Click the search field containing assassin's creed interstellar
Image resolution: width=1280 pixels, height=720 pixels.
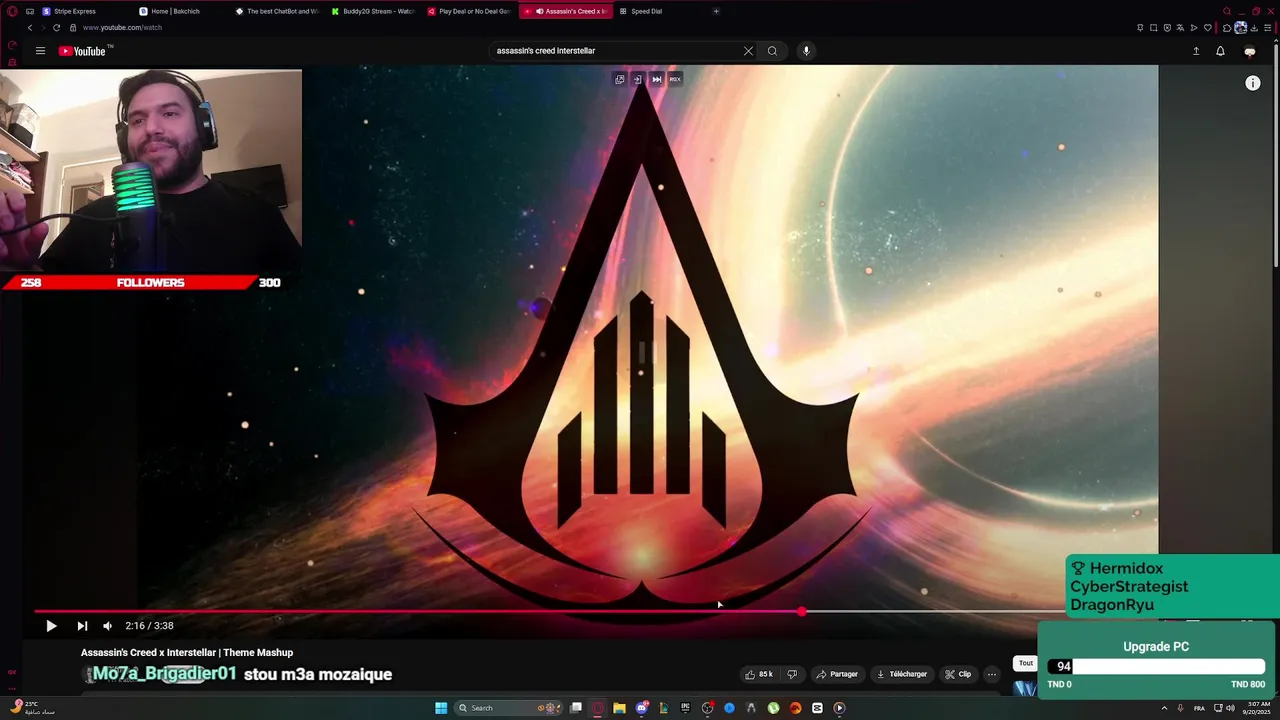click(x=615, y=51)
